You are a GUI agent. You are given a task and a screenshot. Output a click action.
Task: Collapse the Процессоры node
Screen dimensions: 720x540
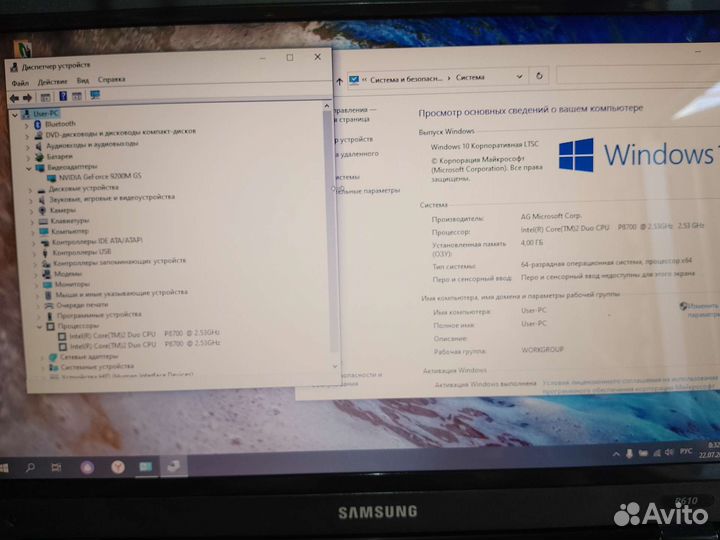[40, 327]
